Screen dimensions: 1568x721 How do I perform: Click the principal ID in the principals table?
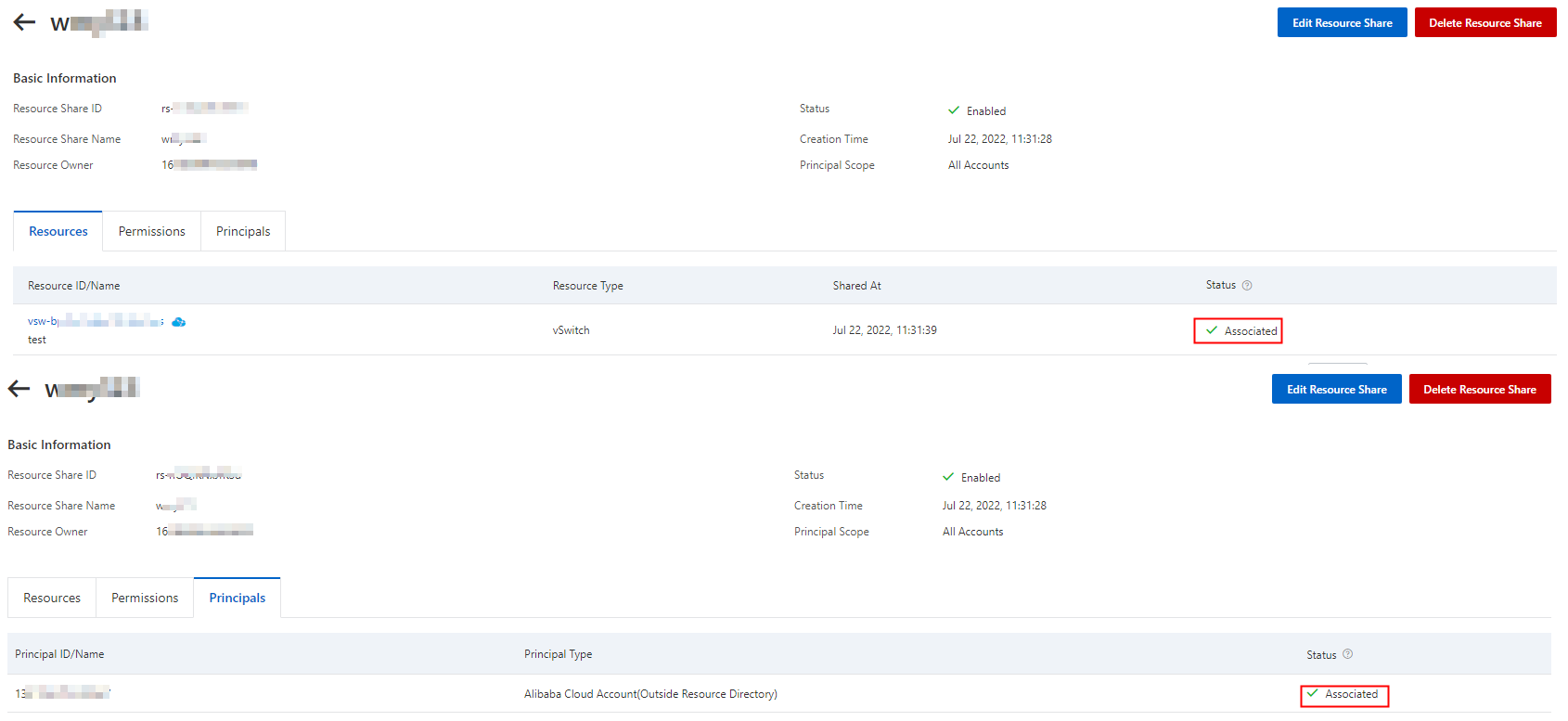pyautogui.click(x=62, y=693)
